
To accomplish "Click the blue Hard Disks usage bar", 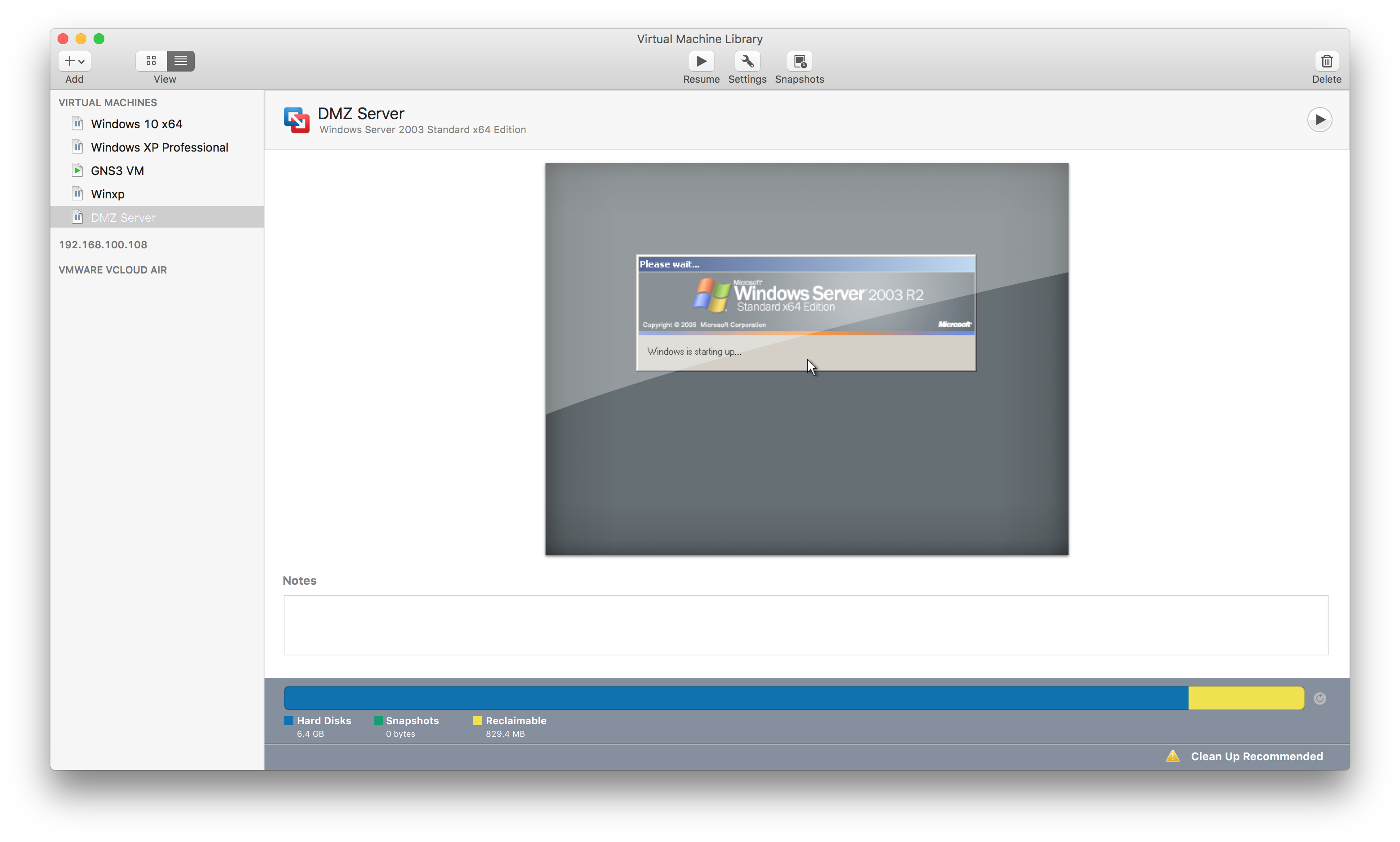I will [x=736, y=698].
